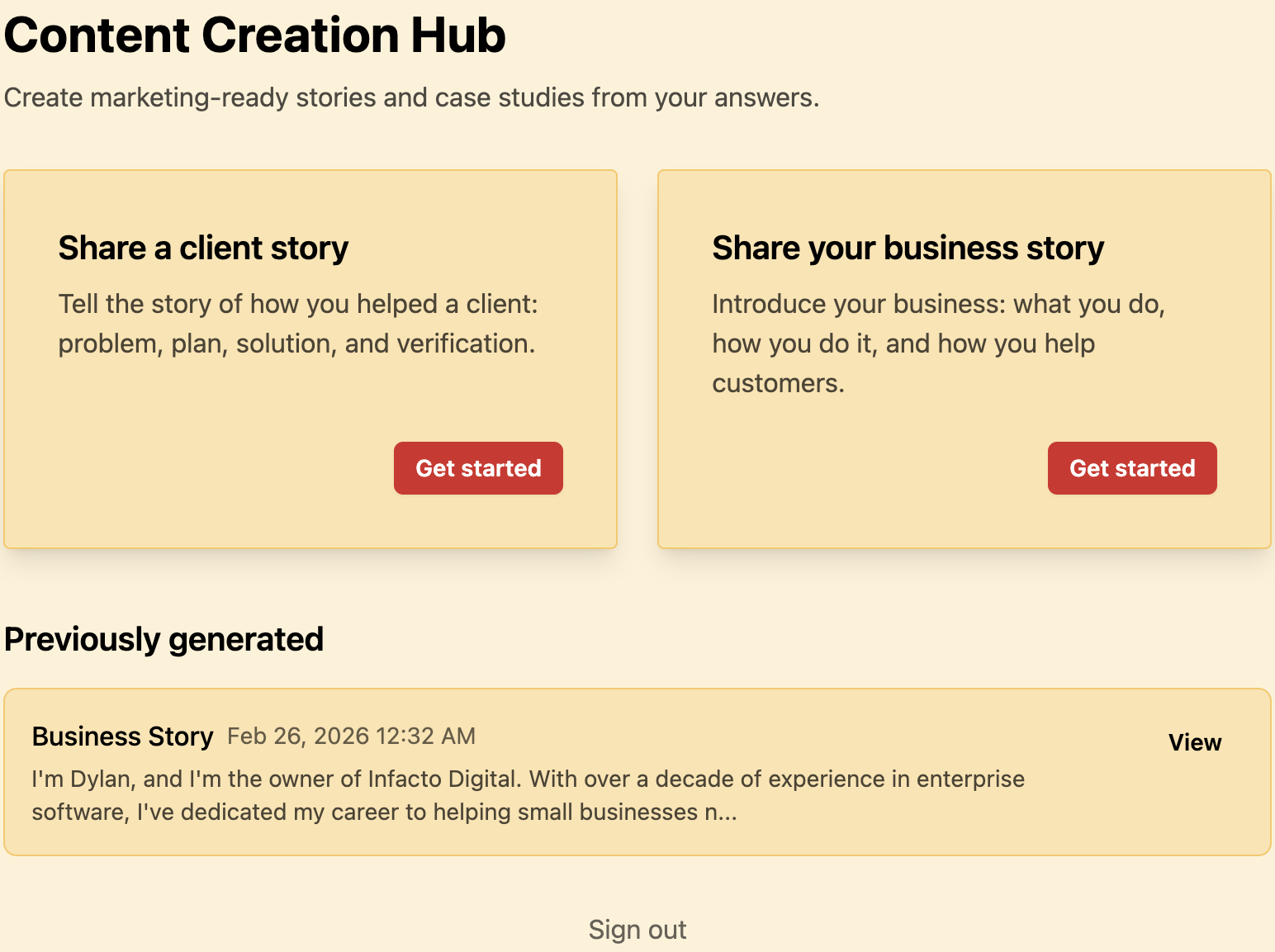The height and width of the screenshot is (952, 1275).
Task: Click the Share your business story card
Action: (965, 359)
